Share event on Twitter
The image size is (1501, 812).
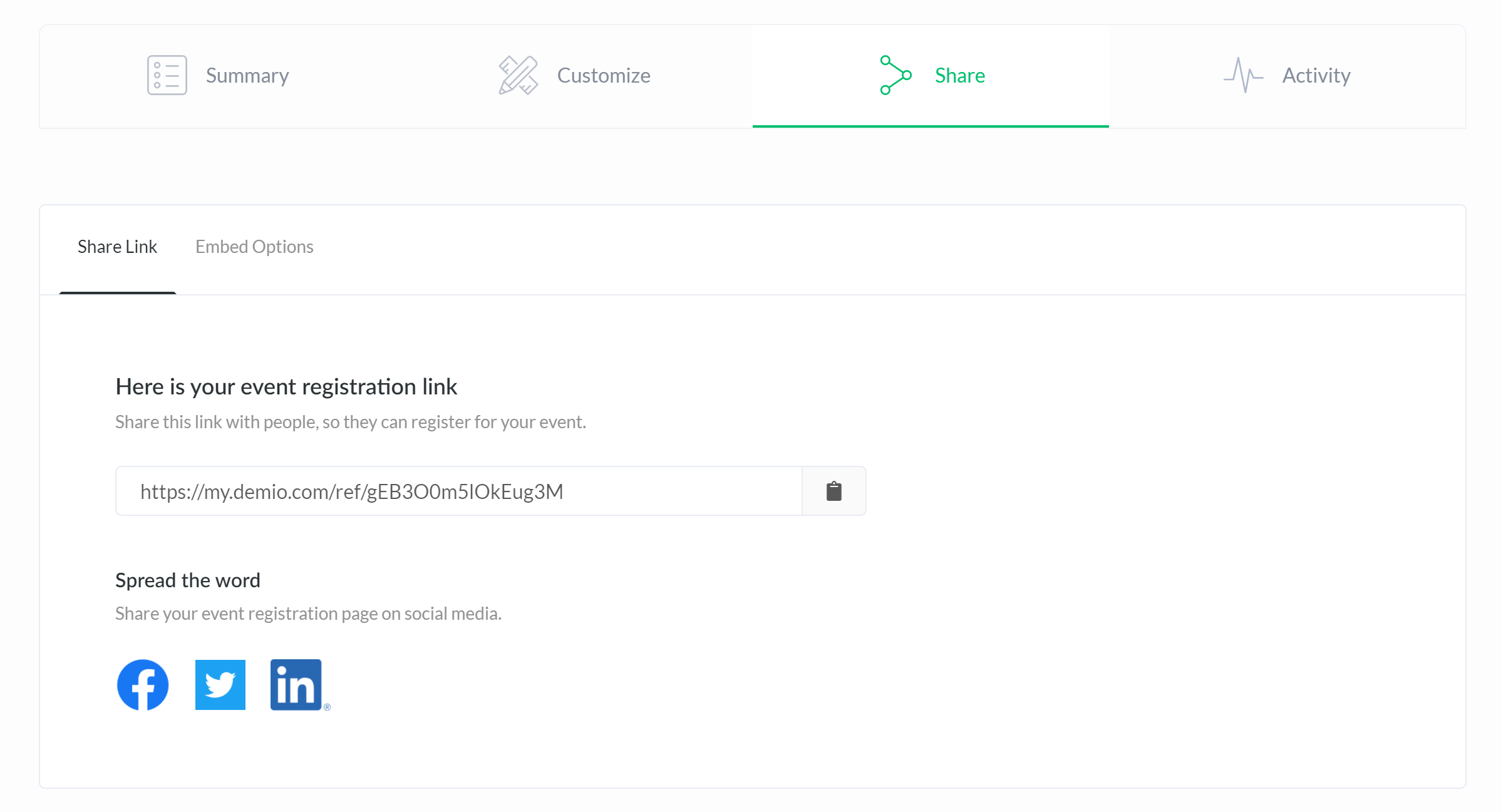pos(220,685)
